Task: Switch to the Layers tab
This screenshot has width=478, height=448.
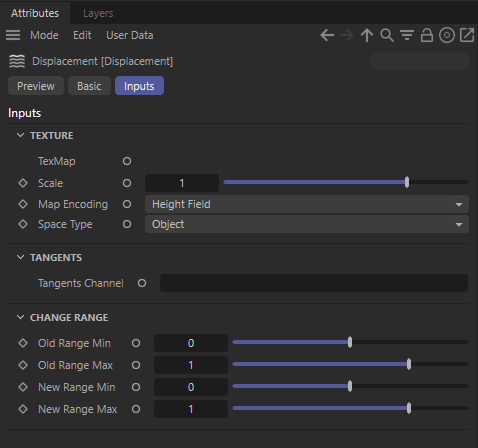Action: tap(98, 13)
